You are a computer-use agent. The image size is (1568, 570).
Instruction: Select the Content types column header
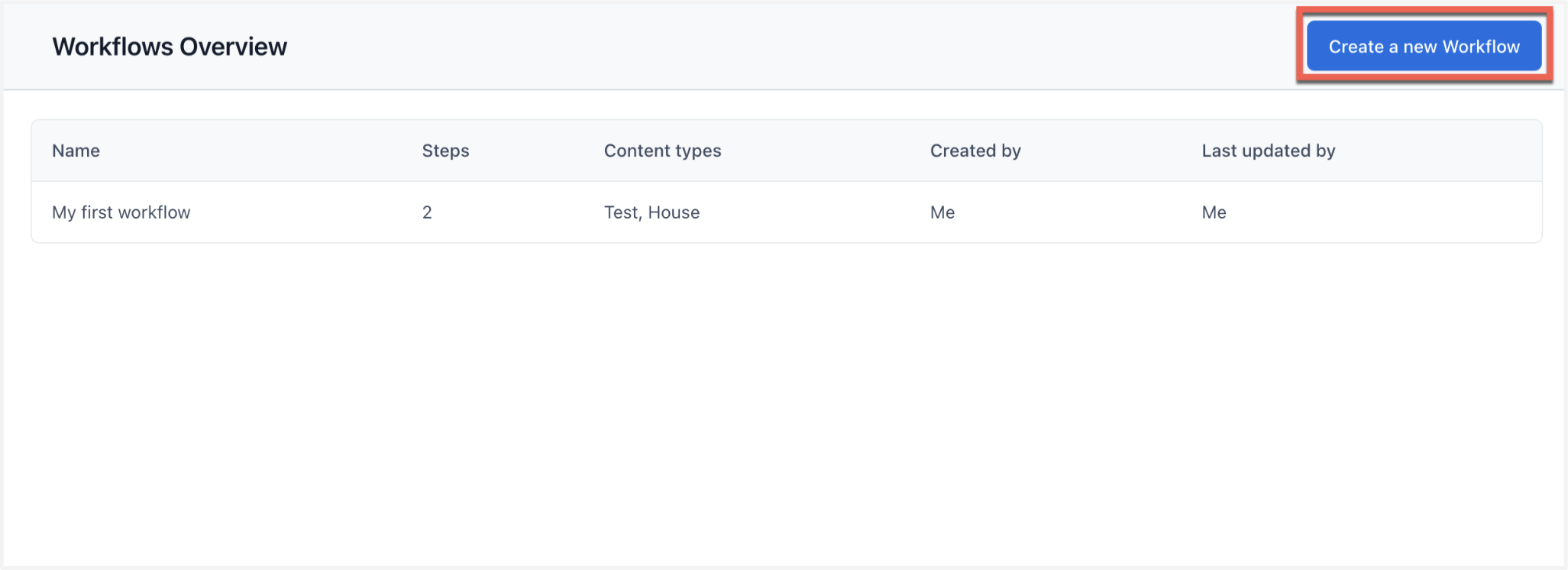click(662, 151)
